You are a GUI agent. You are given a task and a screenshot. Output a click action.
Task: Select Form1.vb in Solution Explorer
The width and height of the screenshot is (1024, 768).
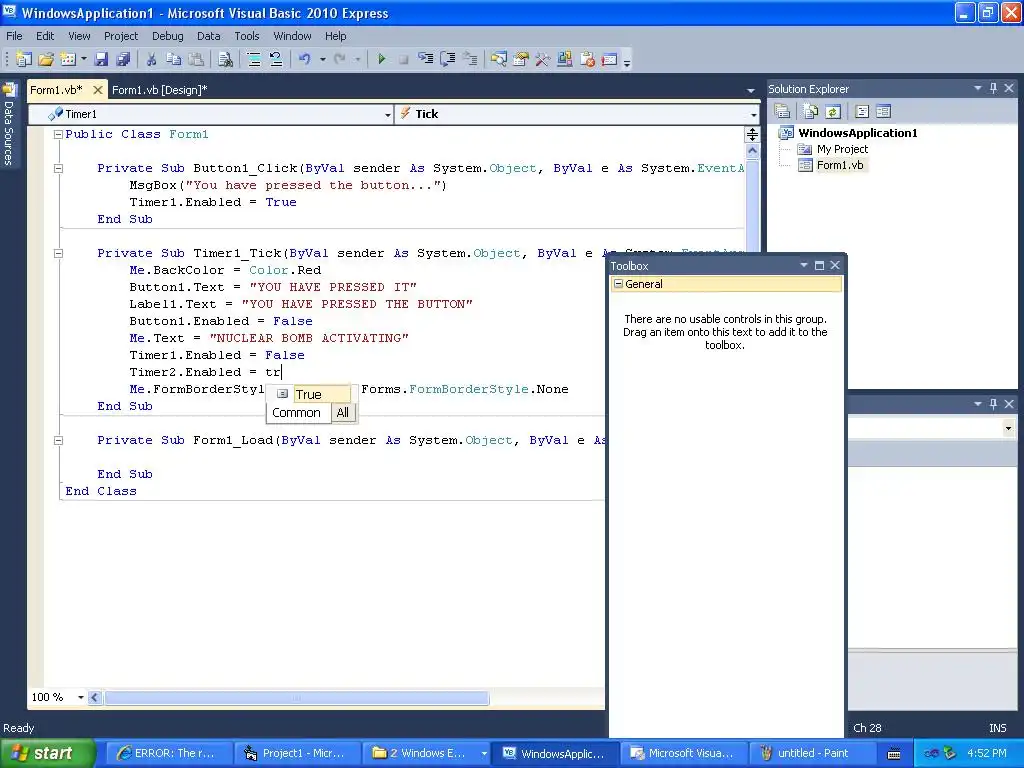click(840, 165)
